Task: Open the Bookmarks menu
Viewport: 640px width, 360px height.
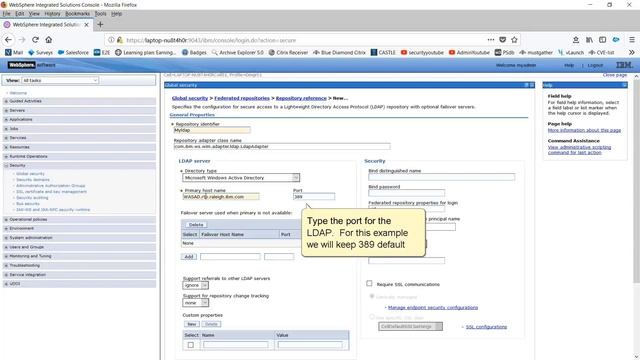Action: click(77, 13)
